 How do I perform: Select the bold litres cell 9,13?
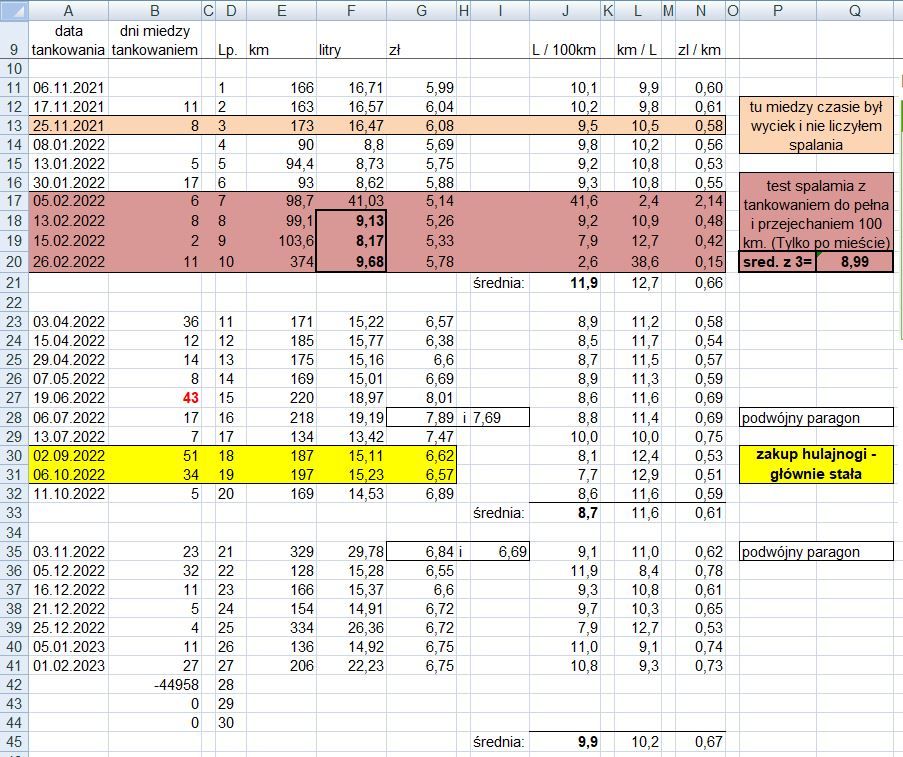click(351, 221)
